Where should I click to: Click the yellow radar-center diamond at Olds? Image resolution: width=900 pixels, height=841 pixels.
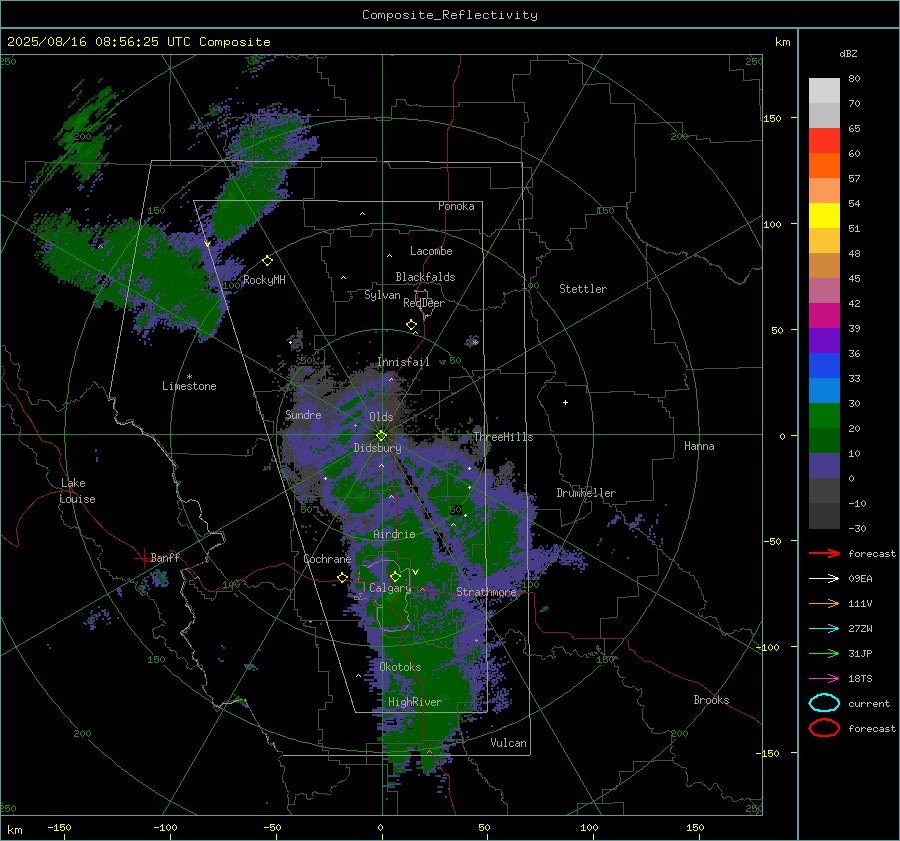tap(381, 436)
